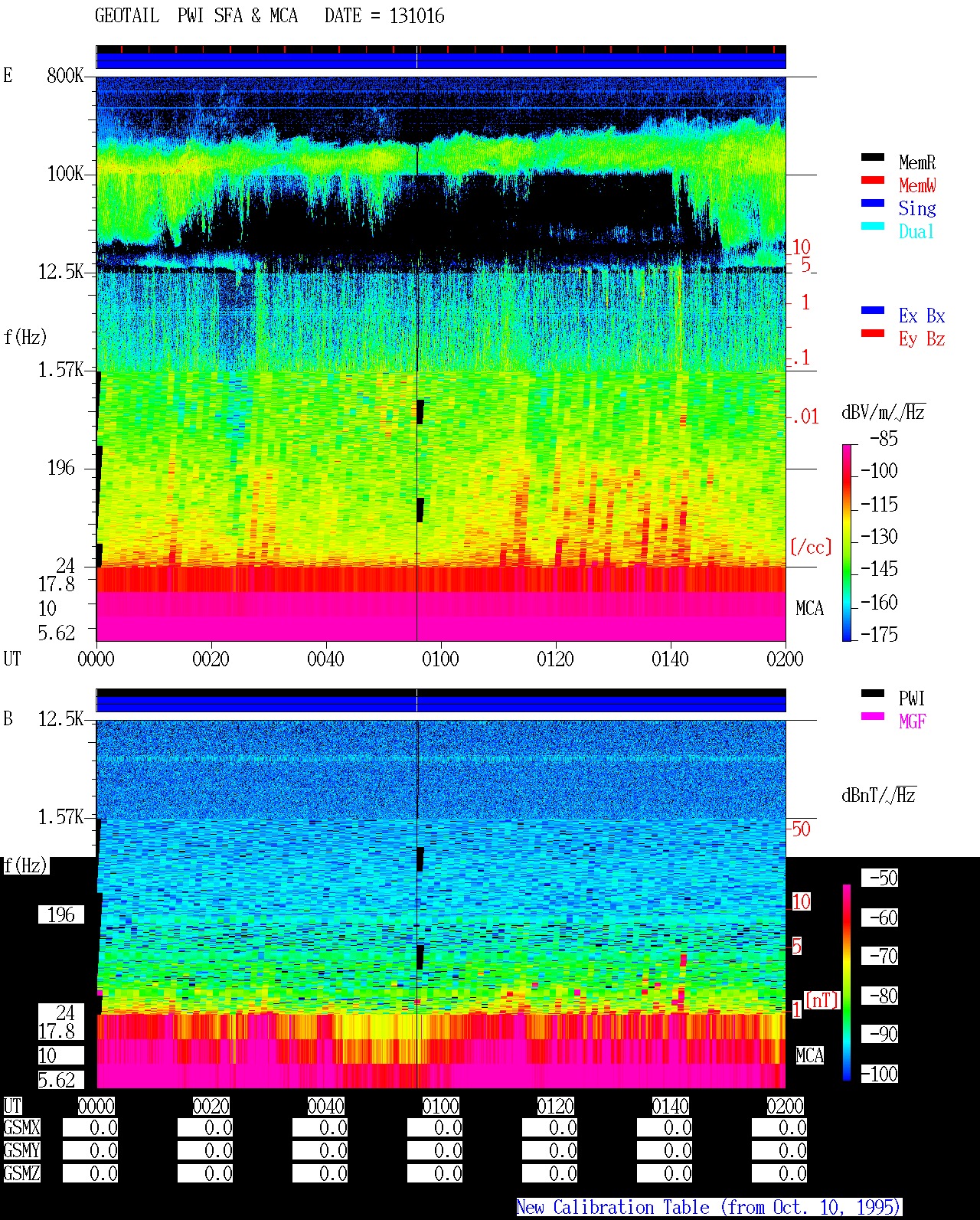
Task: Click the magenta MGF legend swatch
Action: [x=873, y=716]
